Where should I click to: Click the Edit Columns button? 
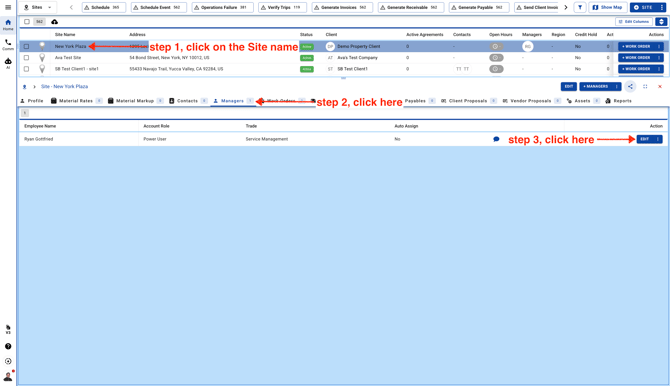click(634, 22)
